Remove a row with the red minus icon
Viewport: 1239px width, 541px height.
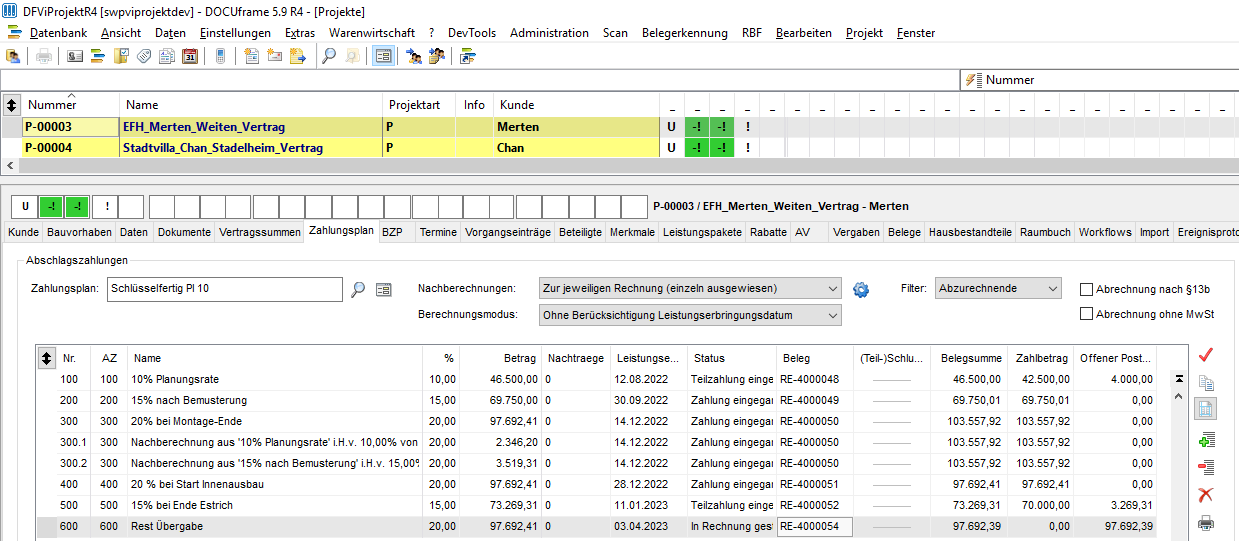pyautogui.click(x=1206, y=467)
